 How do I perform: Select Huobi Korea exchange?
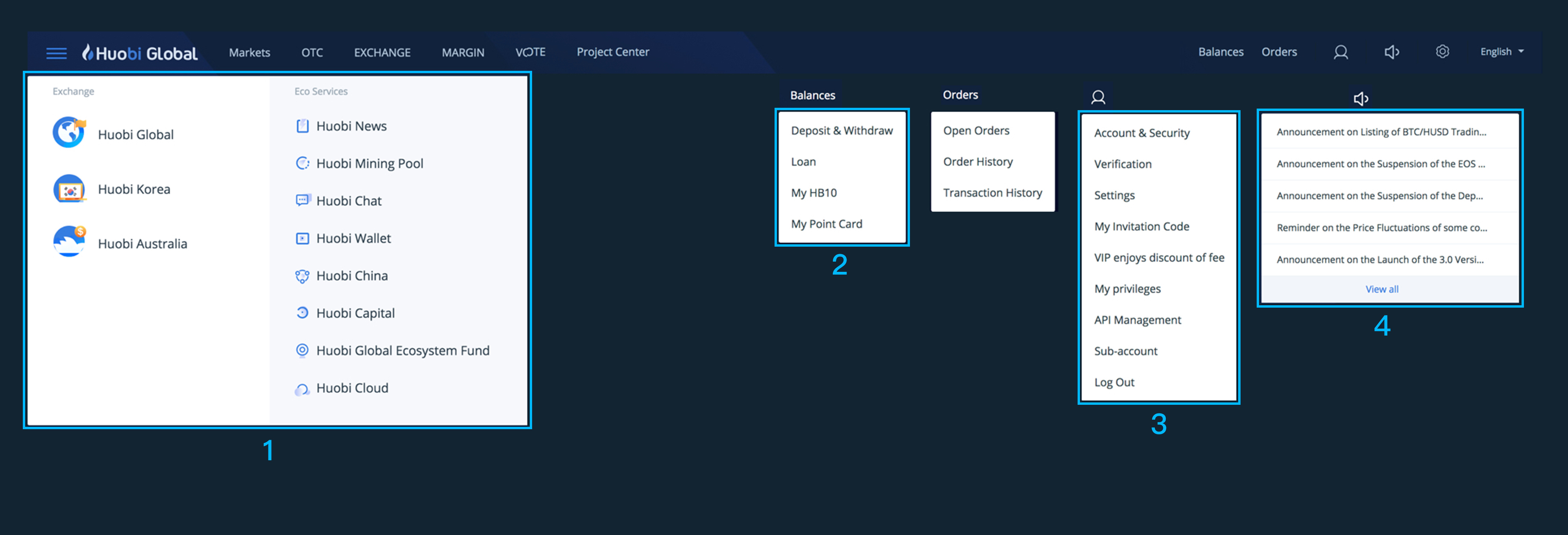[x=134, y=189]
